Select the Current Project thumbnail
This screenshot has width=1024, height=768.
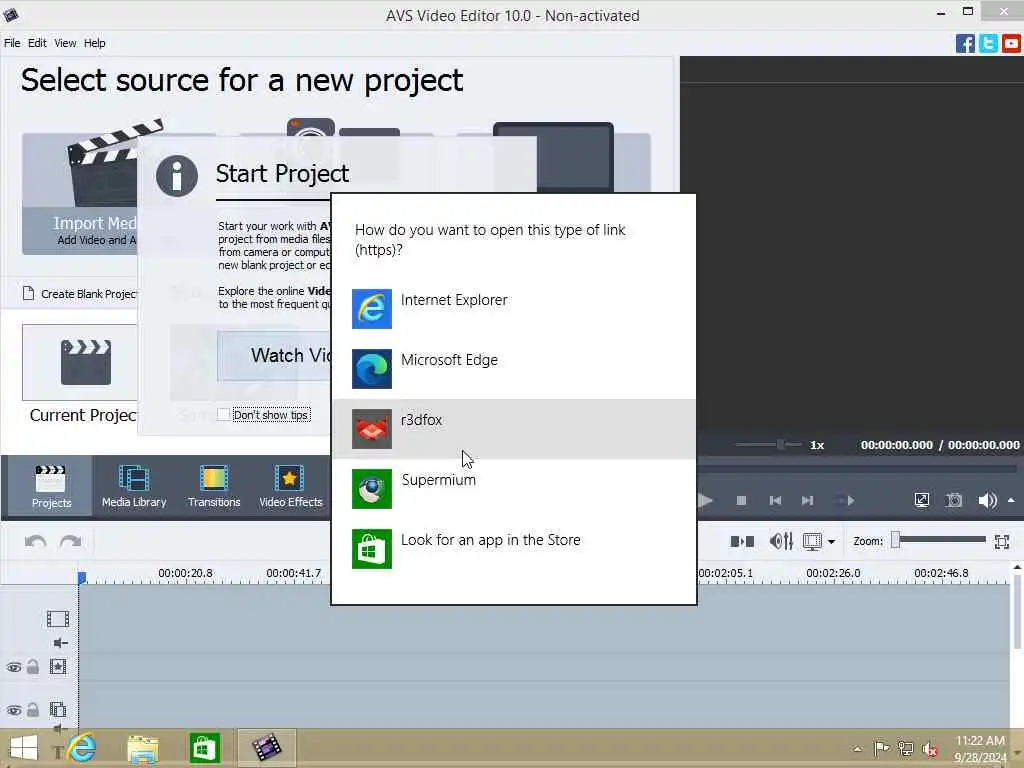[x=80, y=362]
